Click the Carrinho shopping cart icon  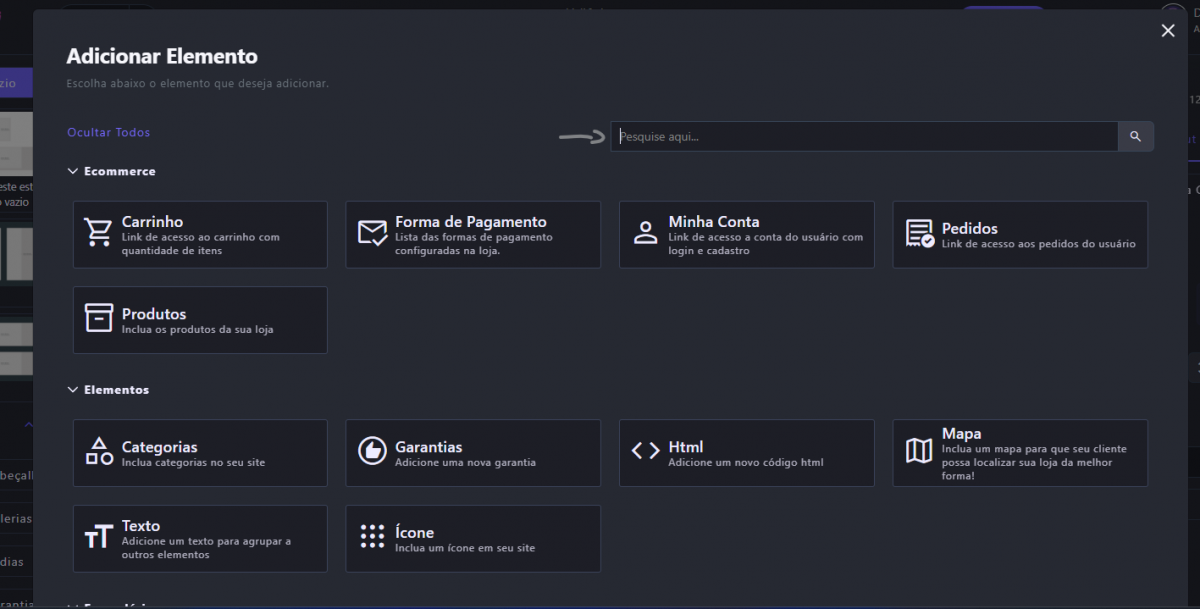[98, 233]
